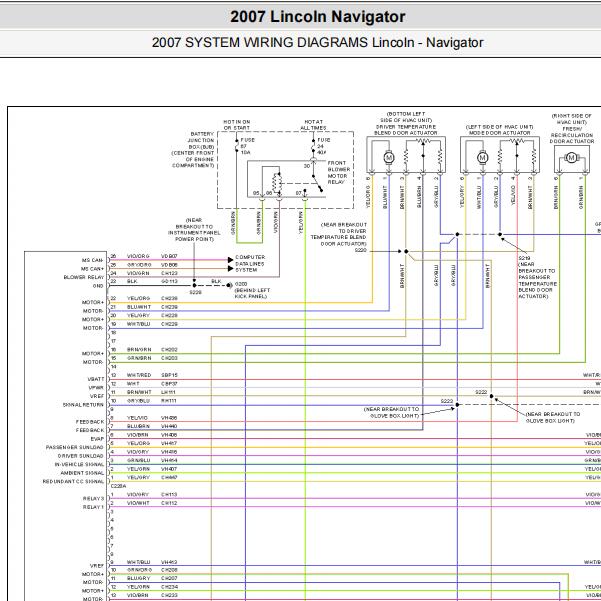Click the "BATTERY JUNCTION BOX (BJB)" label

(x=201, y=140)
